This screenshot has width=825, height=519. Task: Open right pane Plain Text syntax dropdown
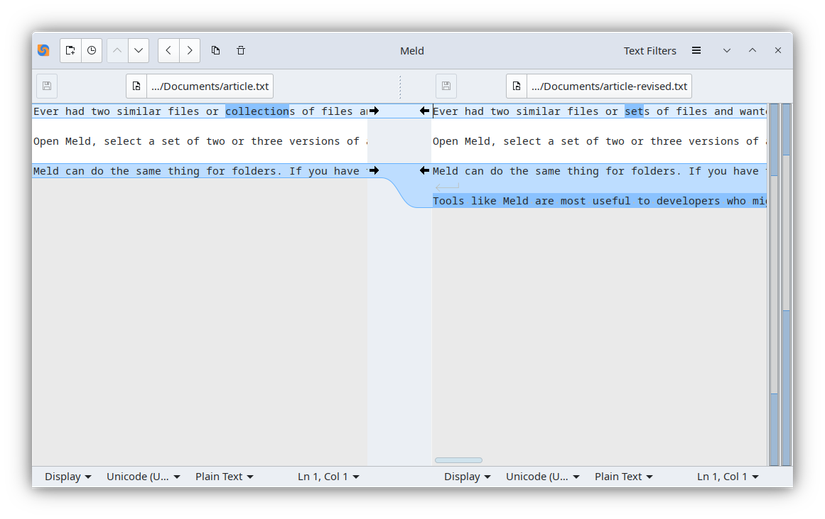click(623, 476)
